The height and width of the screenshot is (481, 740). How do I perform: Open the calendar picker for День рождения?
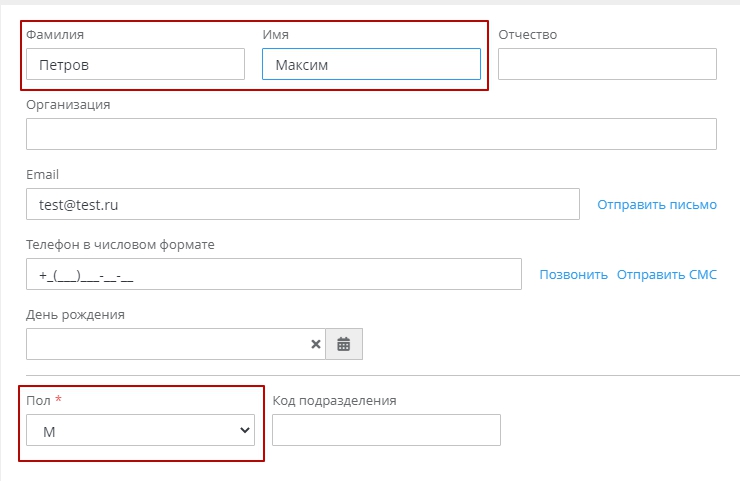point(344,344)
